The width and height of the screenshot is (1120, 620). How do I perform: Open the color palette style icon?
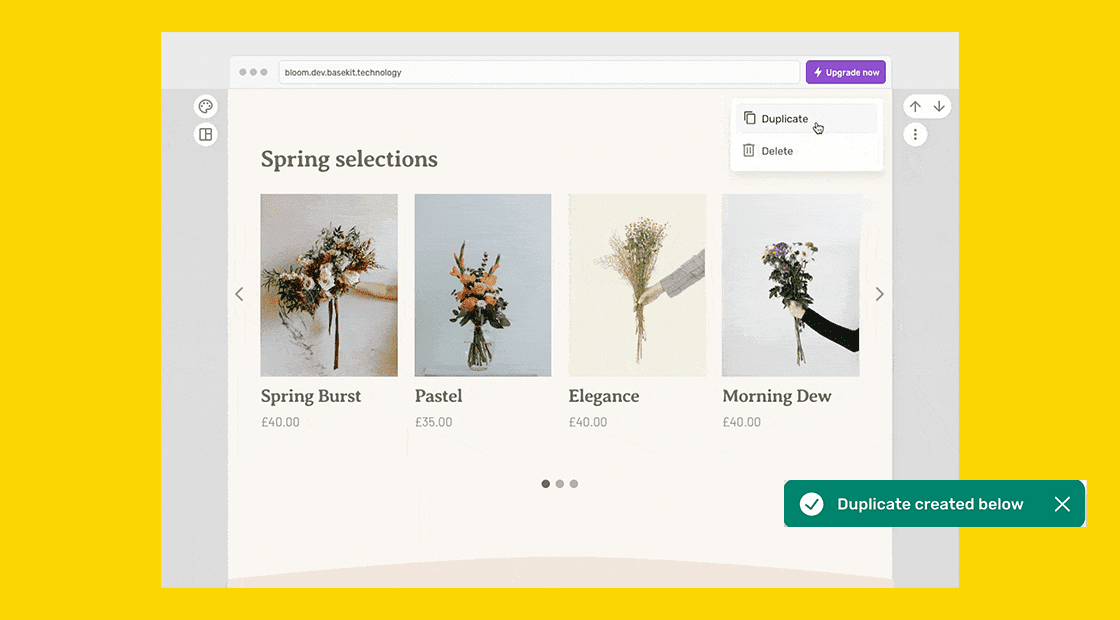pos(206,107)
